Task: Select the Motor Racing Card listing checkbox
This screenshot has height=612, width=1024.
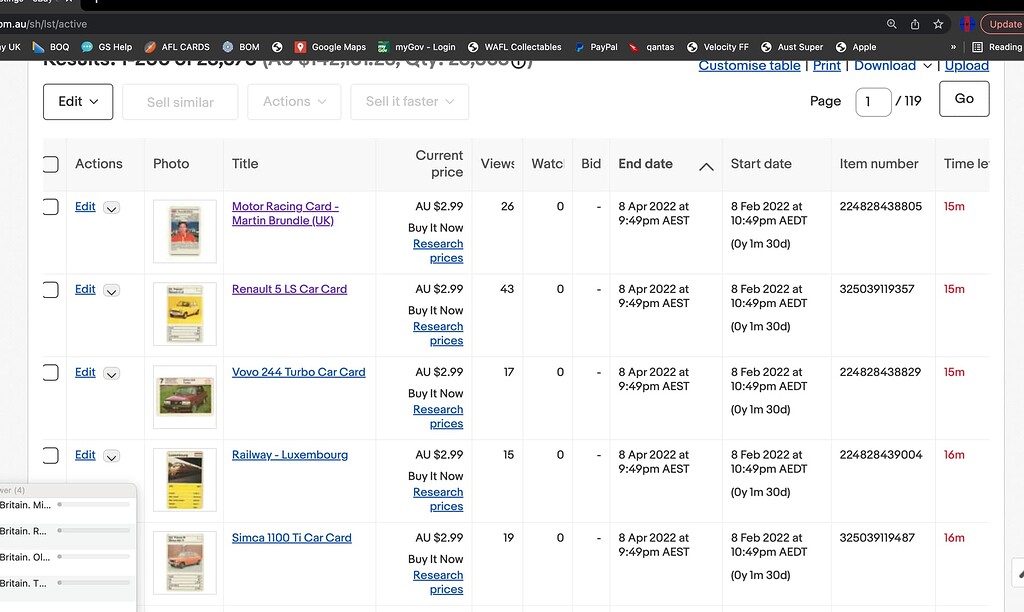Action: tap(50, 207)
